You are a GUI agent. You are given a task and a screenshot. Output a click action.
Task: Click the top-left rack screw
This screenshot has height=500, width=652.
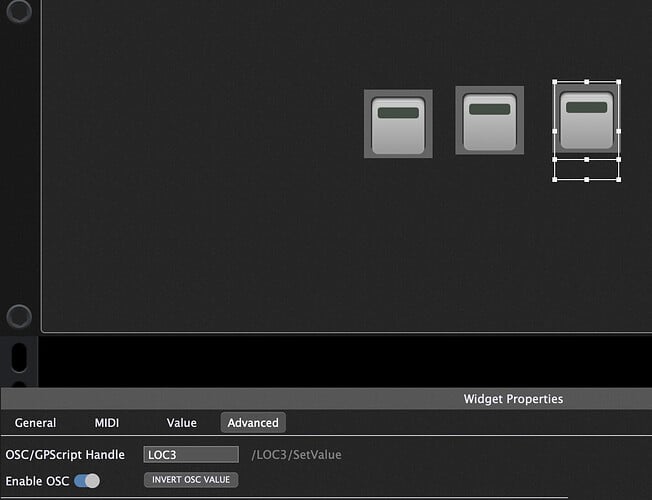(18, 12)
